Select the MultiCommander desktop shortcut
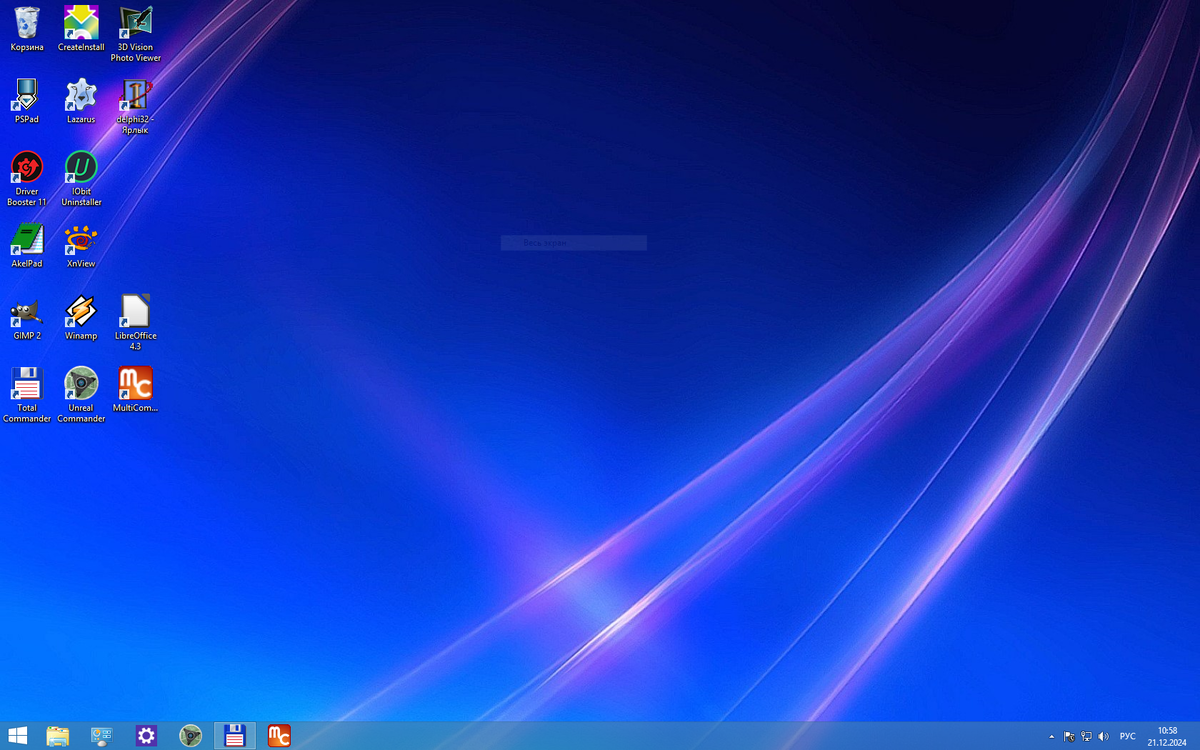This screenshot has width=1200, height=750. click(x=135, y=389)
